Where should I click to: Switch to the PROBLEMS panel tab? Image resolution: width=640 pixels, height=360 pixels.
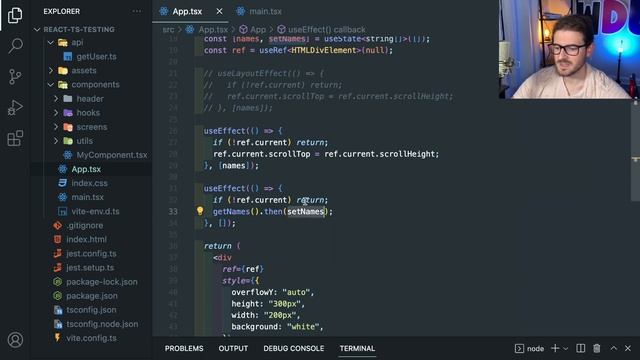[184, 349]
